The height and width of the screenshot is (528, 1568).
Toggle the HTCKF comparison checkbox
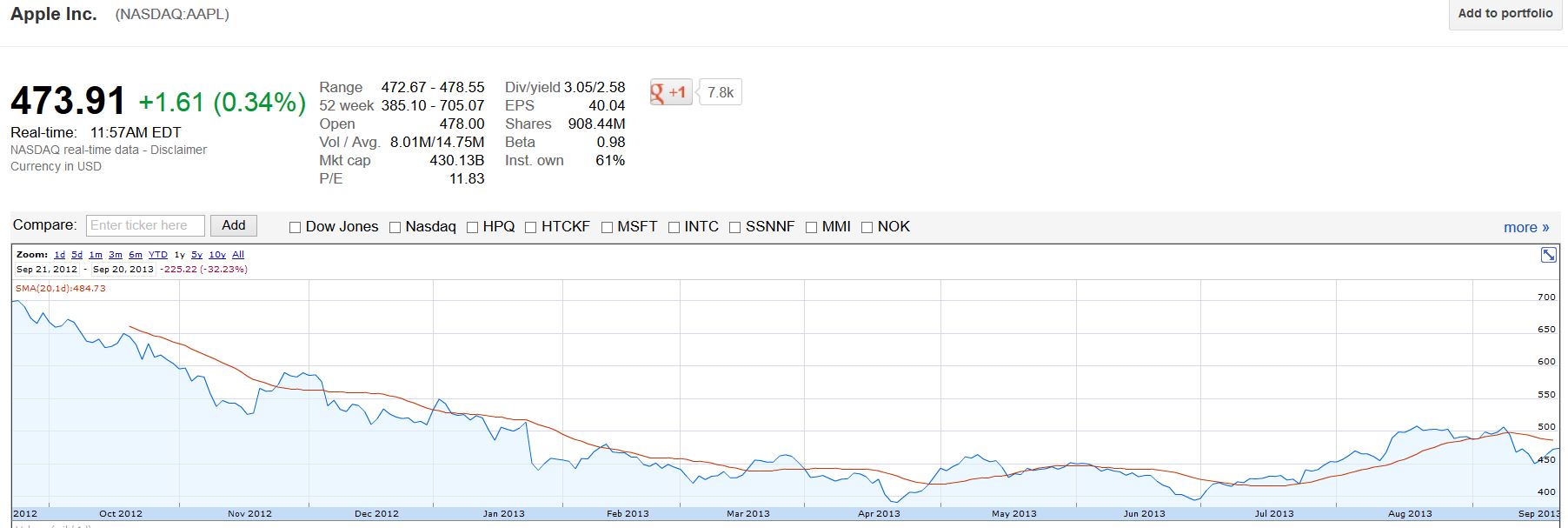click(531, 227)
